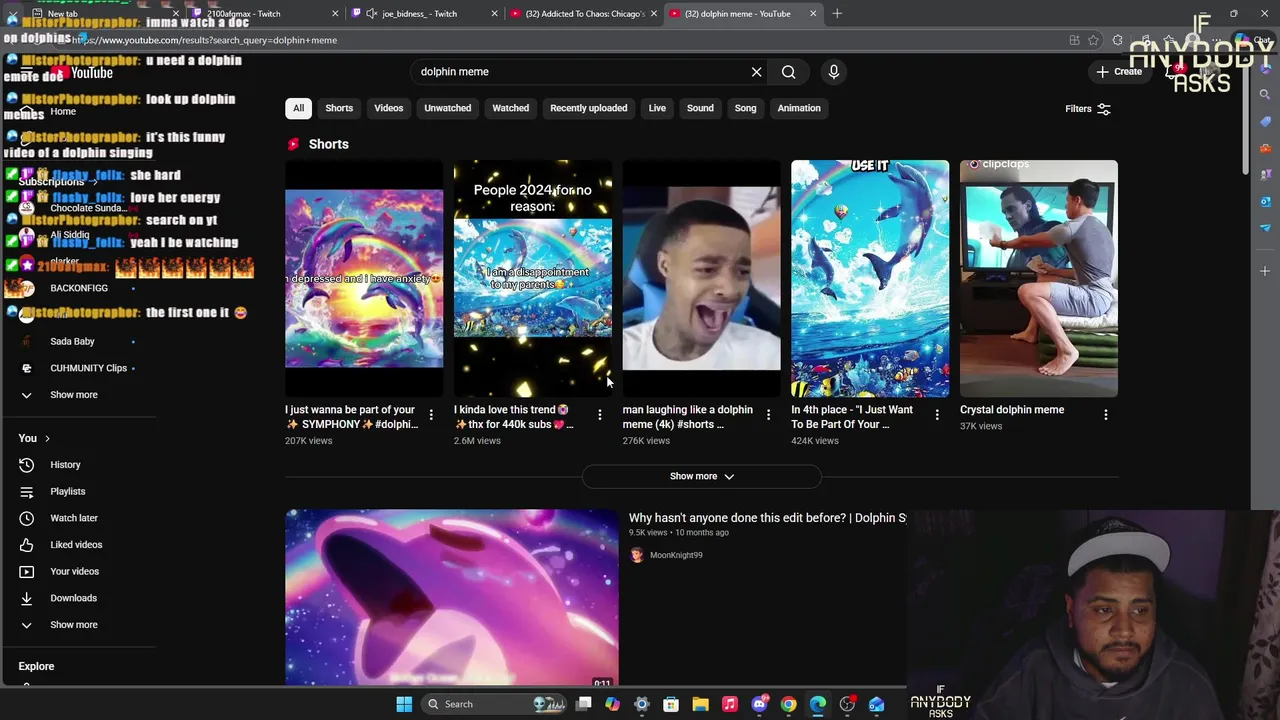Viewport: 1280px width, 720px height.
Task: Switch to the joe_bidness_ Twitch tab
Action: [x=425, y=14]
